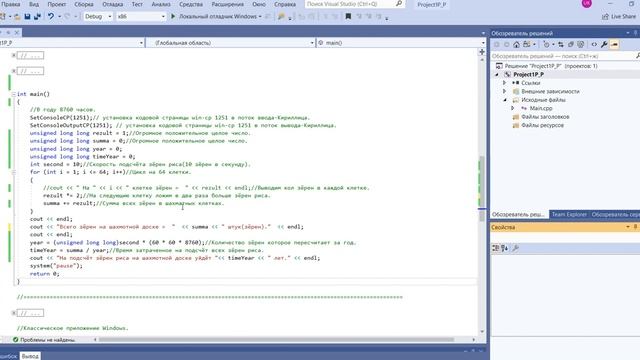Expand the Внешние зависимости node
This screenshot has height=360, width=640.
click(x=504, y=91)
